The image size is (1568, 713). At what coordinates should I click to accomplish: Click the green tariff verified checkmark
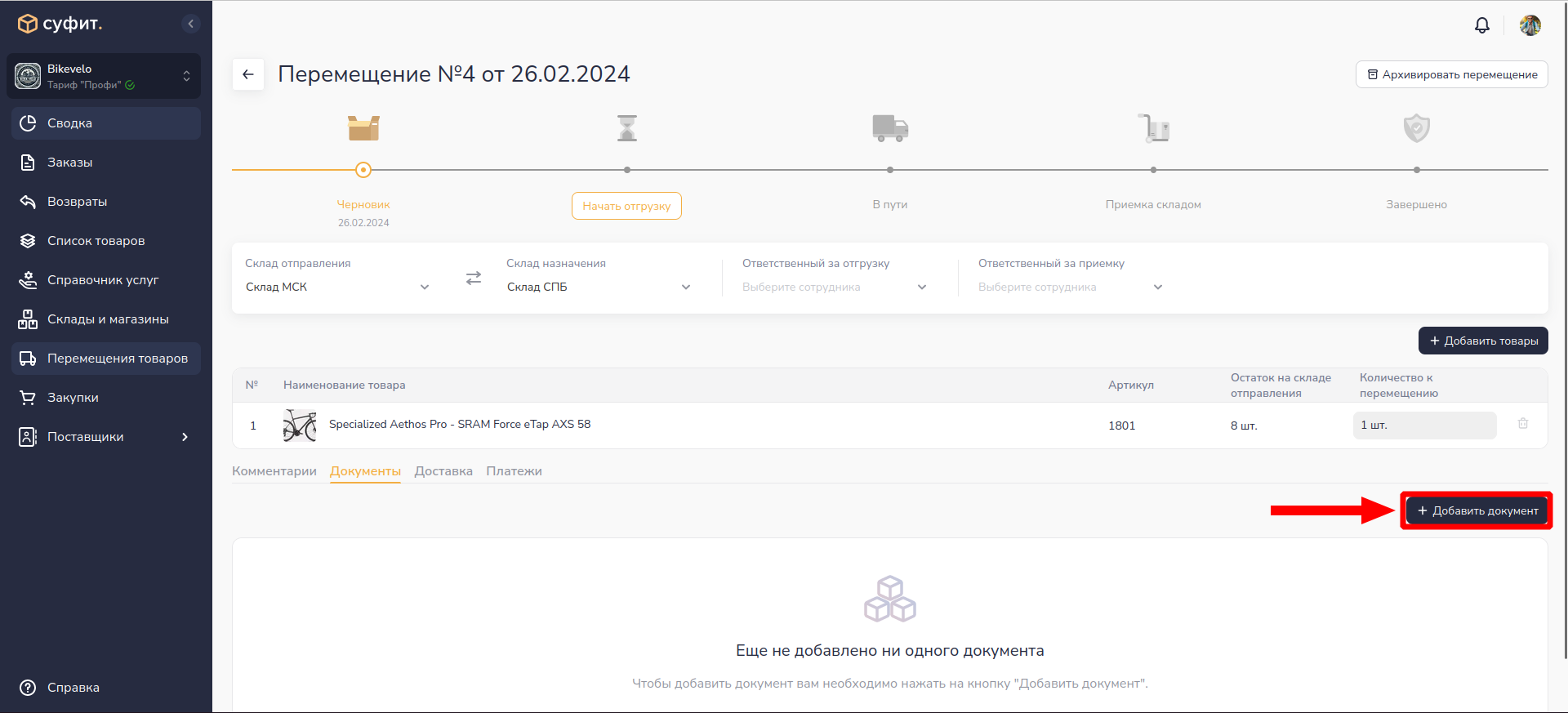click(x=130, y=85)
